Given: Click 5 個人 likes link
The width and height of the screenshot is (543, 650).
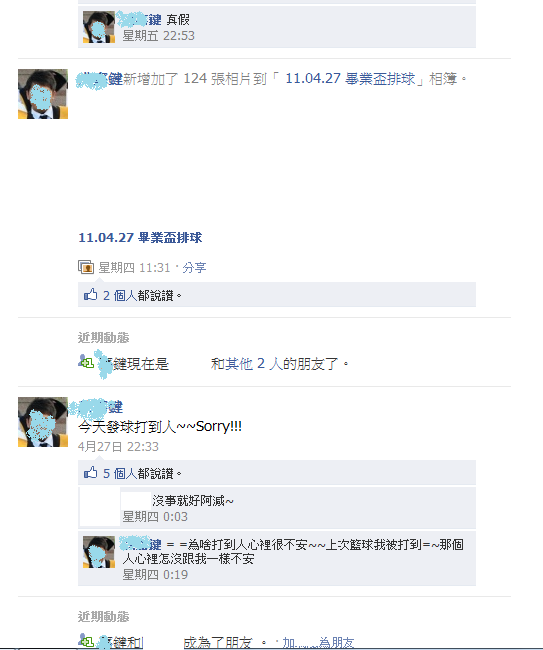Looking at the screenshot, I should click(120, 473).
